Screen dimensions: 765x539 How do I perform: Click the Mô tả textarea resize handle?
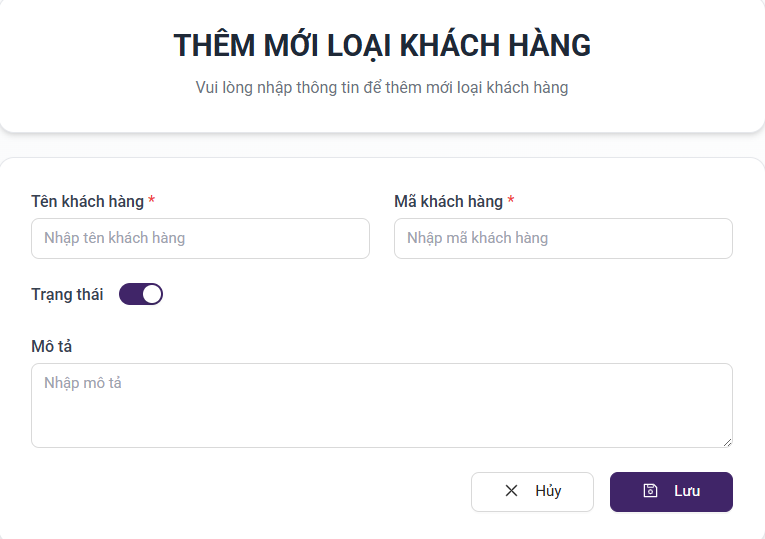pos(727,441)
